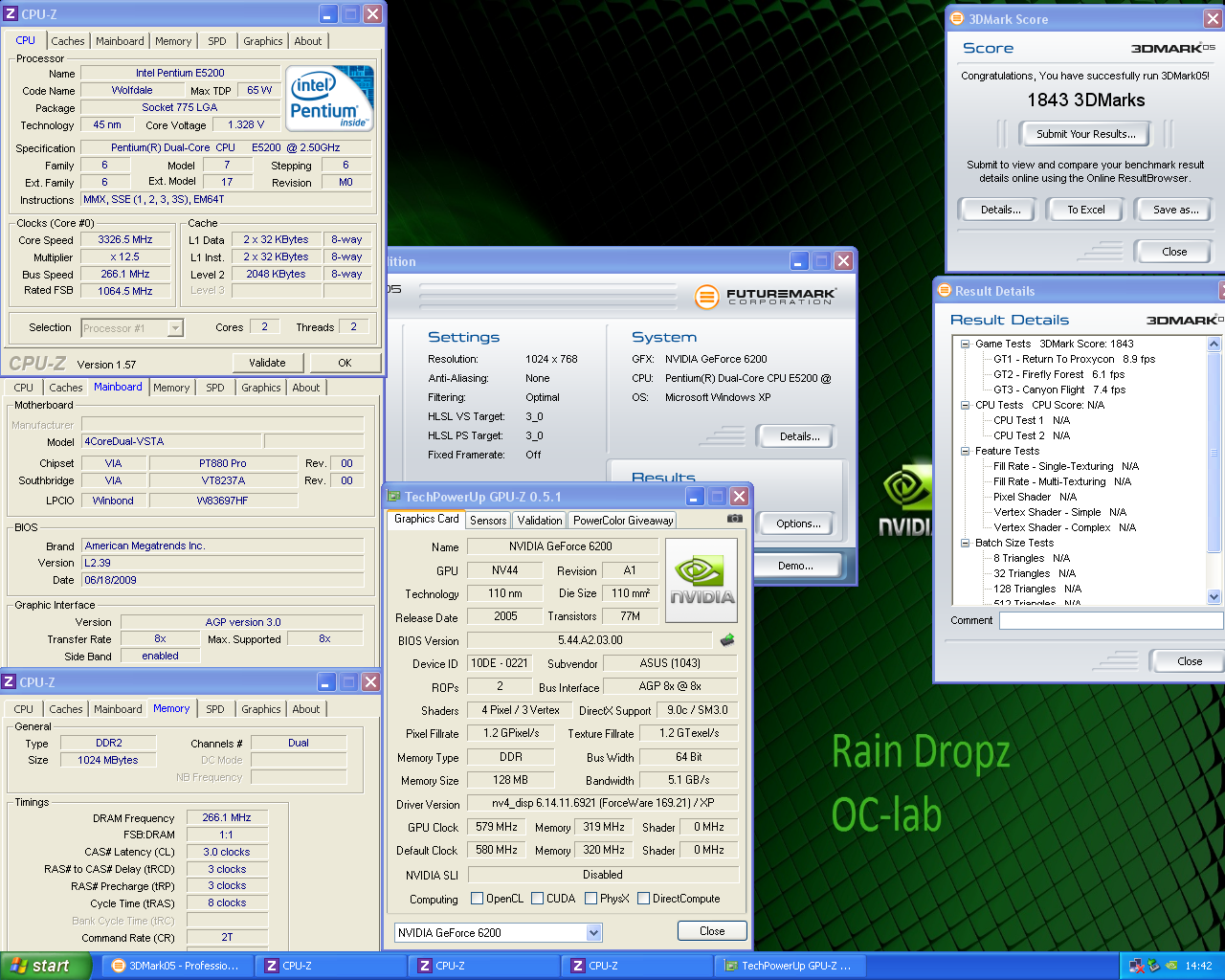Click the NVIDIA logo inside GPU-Z window
The width and height of the screenshot is (1225, 980).
click(702, 580)
